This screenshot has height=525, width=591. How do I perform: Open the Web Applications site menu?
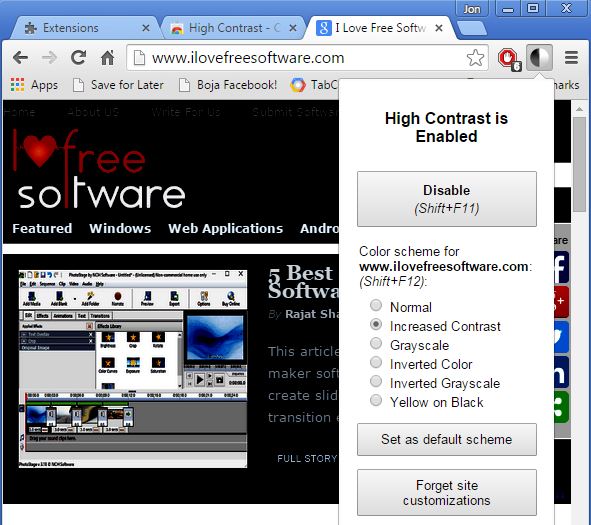pyautogui.click(x=225, y=228)
